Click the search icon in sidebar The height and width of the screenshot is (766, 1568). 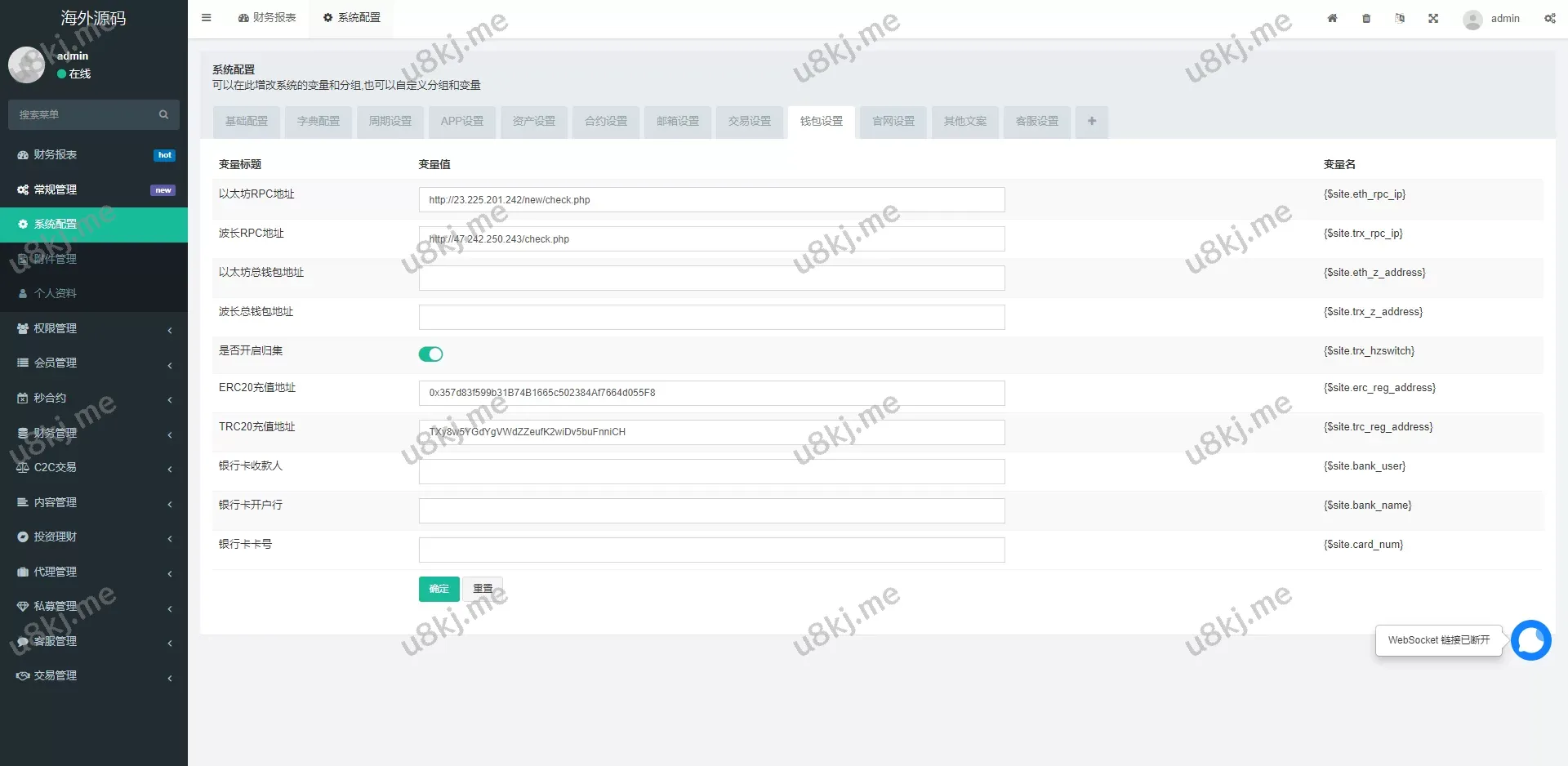point(163,115)
